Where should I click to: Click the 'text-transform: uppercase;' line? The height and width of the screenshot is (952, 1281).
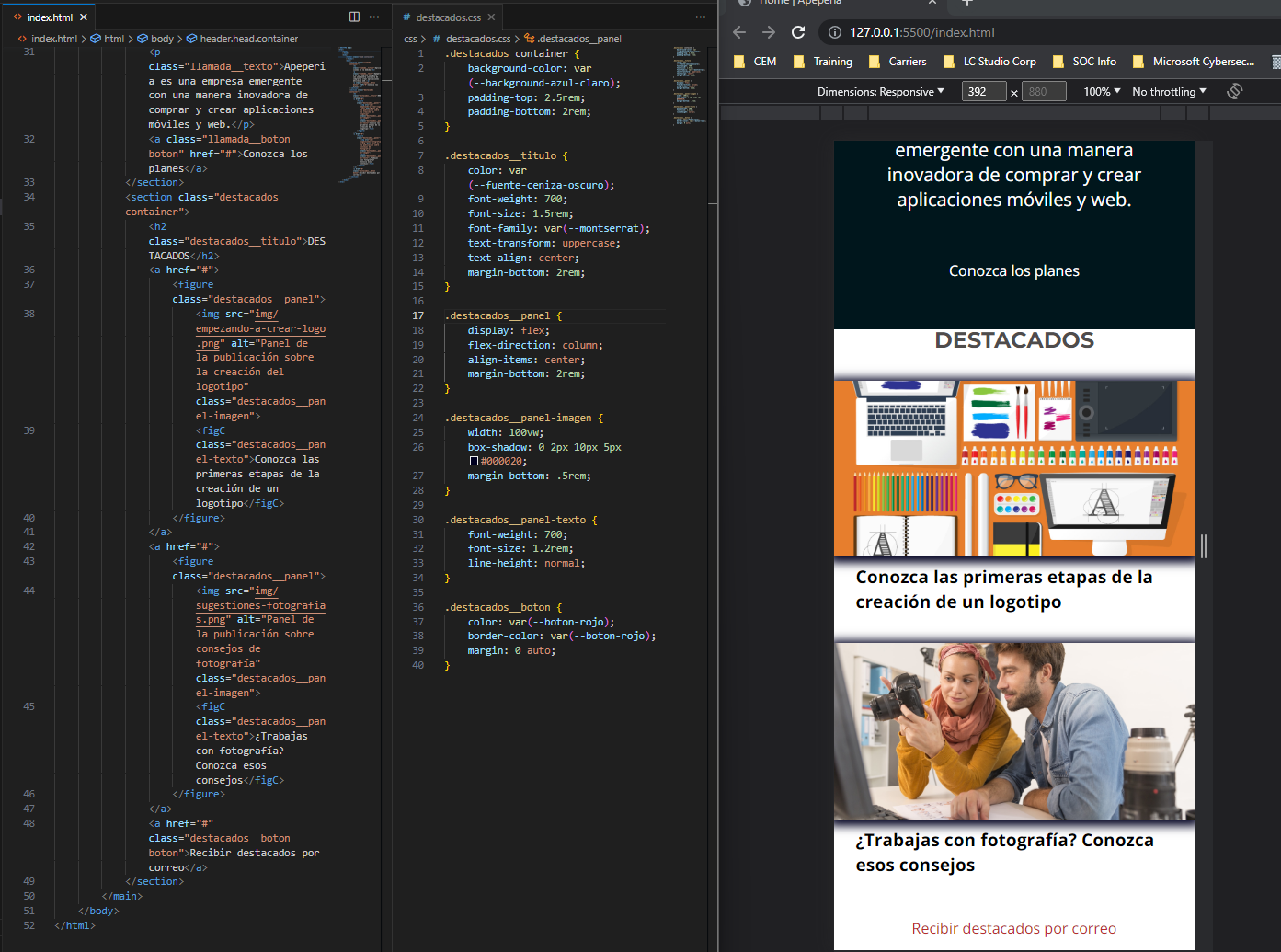544,243
